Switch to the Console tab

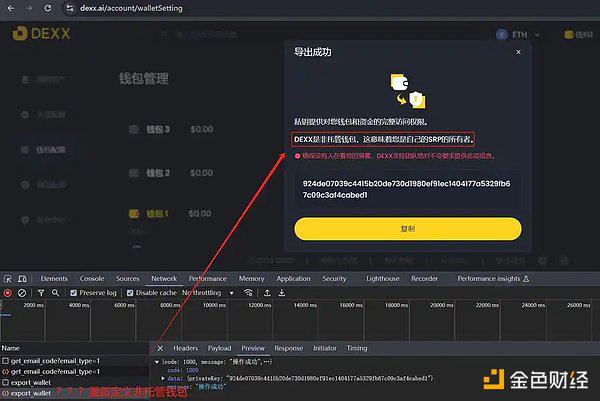(92, 279)
